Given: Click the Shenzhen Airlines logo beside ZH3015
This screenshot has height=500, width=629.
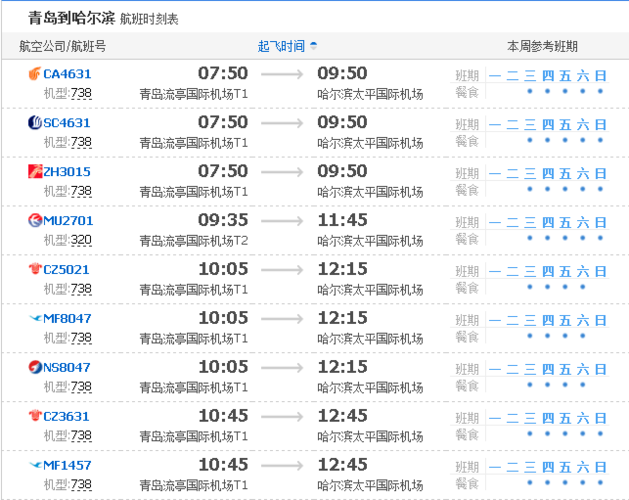Looking at the screenshot, I should coord(34,172).
